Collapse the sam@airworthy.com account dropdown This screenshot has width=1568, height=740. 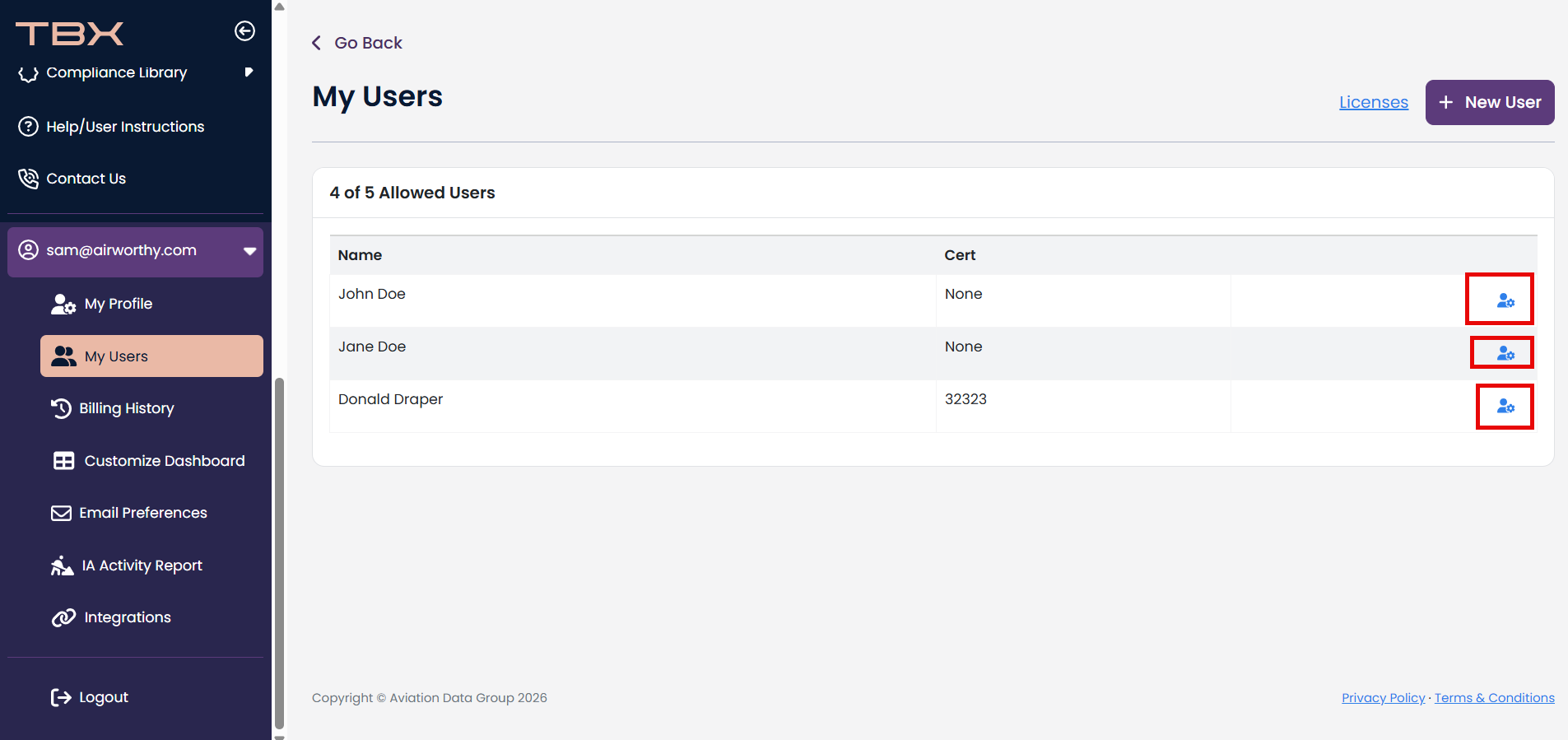pos(249,251)
